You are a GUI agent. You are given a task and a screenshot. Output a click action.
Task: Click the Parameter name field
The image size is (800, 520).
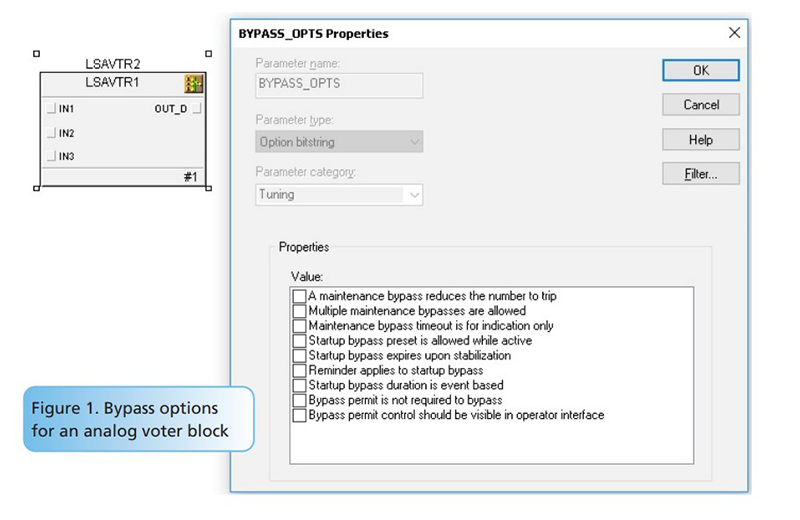[x=339, y=84]
